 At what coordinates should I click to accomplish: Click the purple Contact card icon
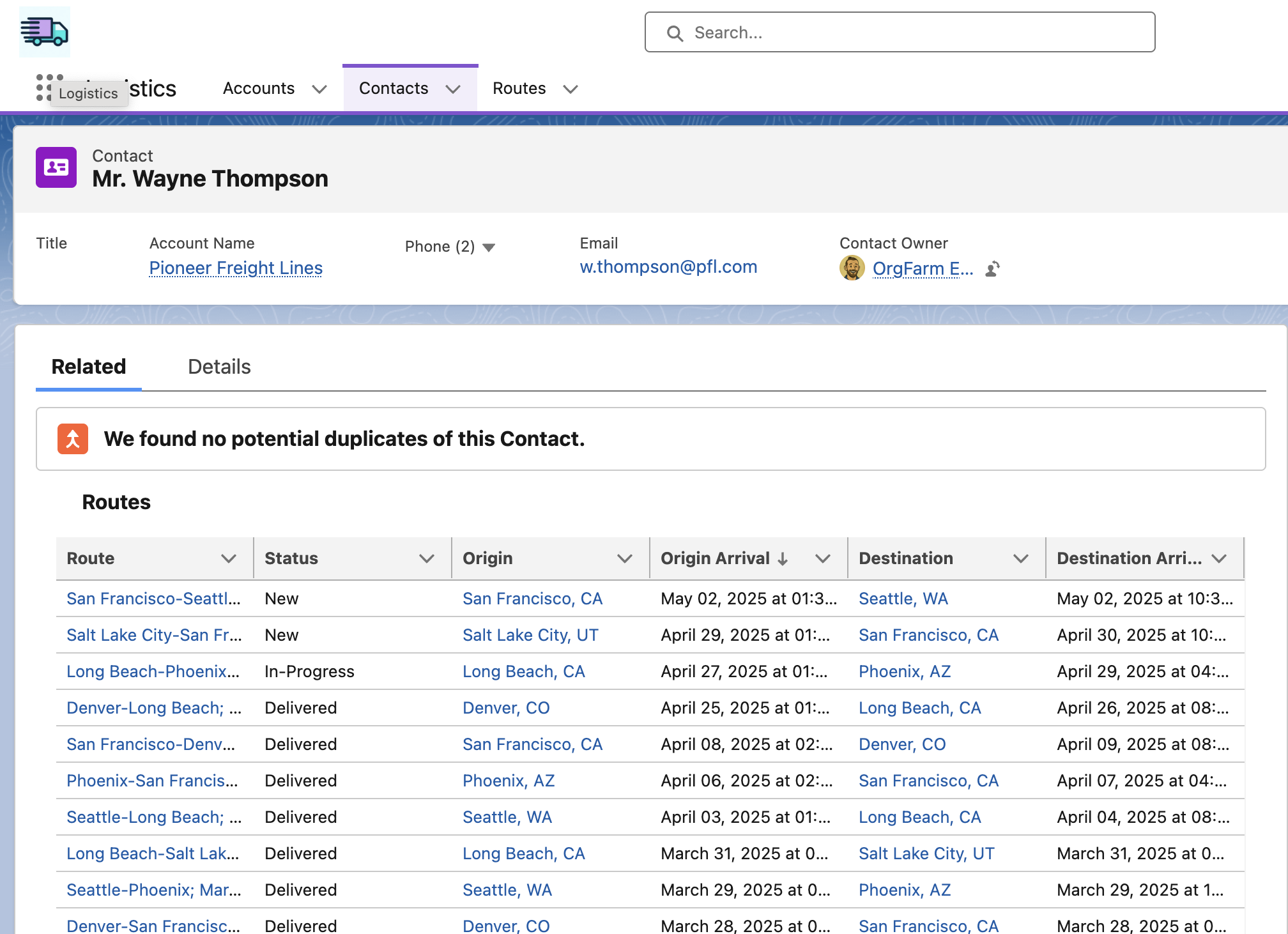coord(56,167)
